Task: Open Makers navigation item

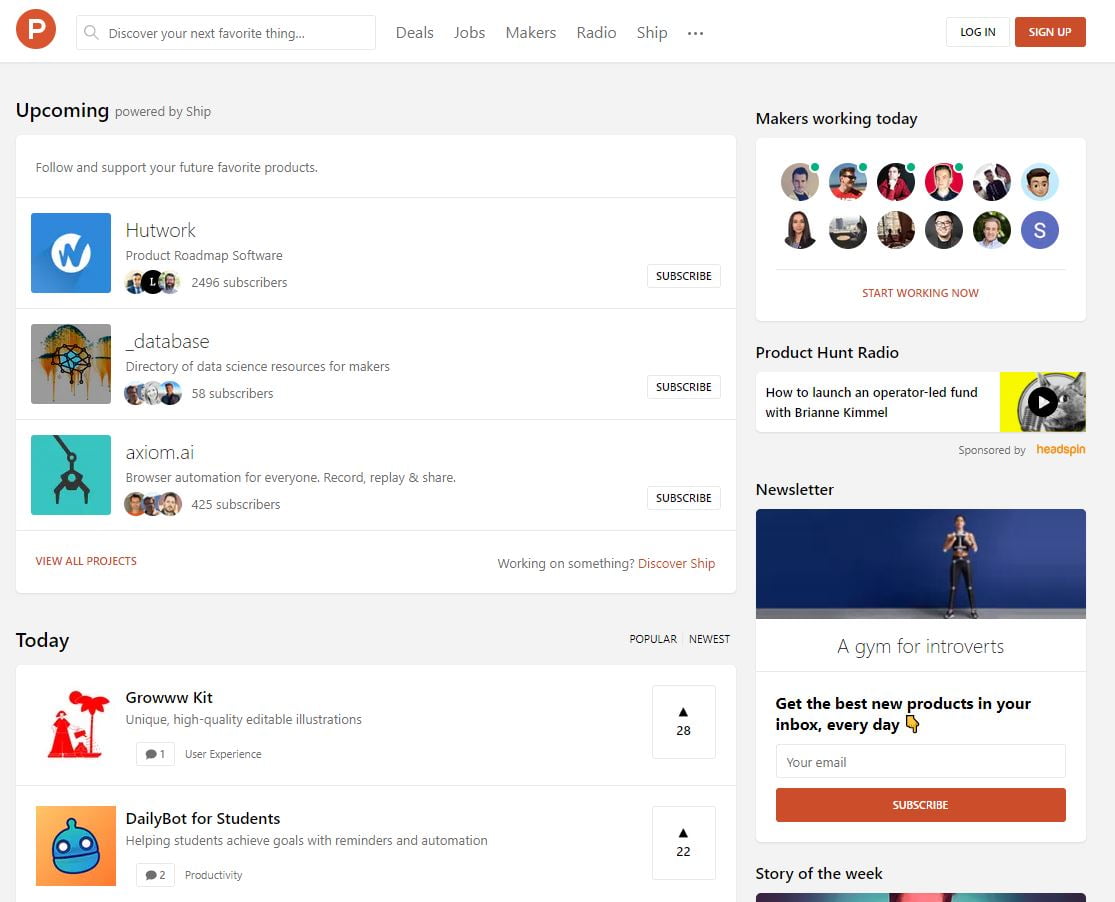Action: [x=530, y=33]
